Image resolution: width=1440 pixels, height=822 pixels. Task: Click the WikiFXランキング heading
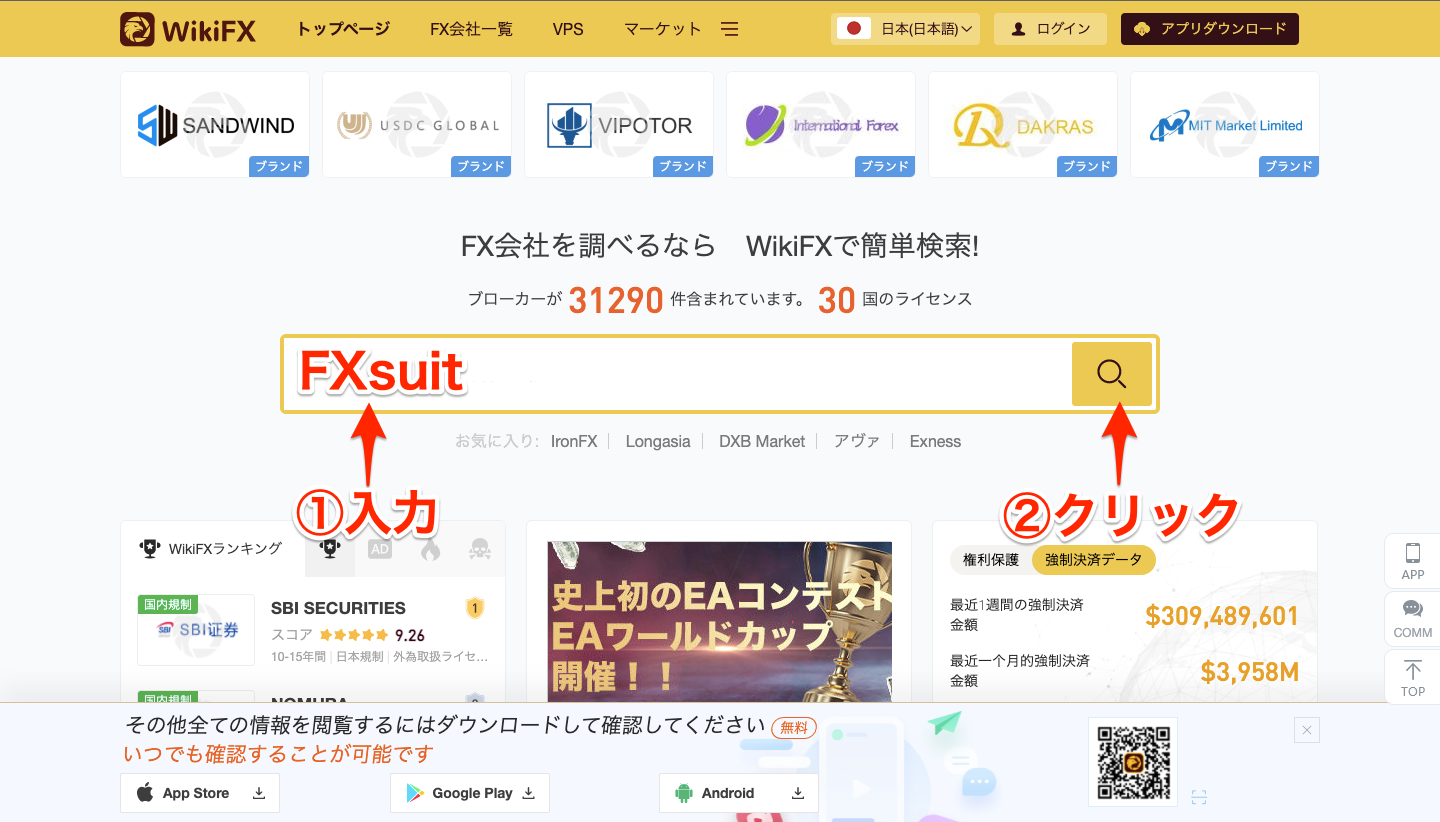point(225,548)
